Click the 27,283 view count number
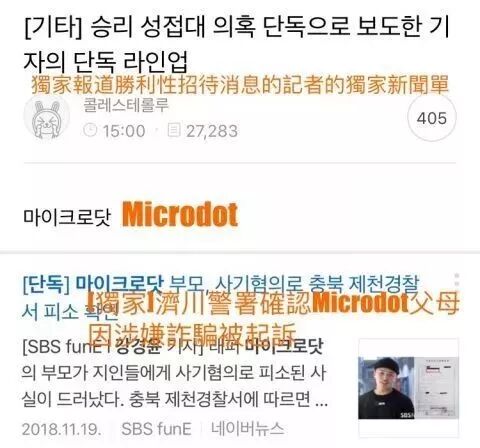 (x=212, y=131)
